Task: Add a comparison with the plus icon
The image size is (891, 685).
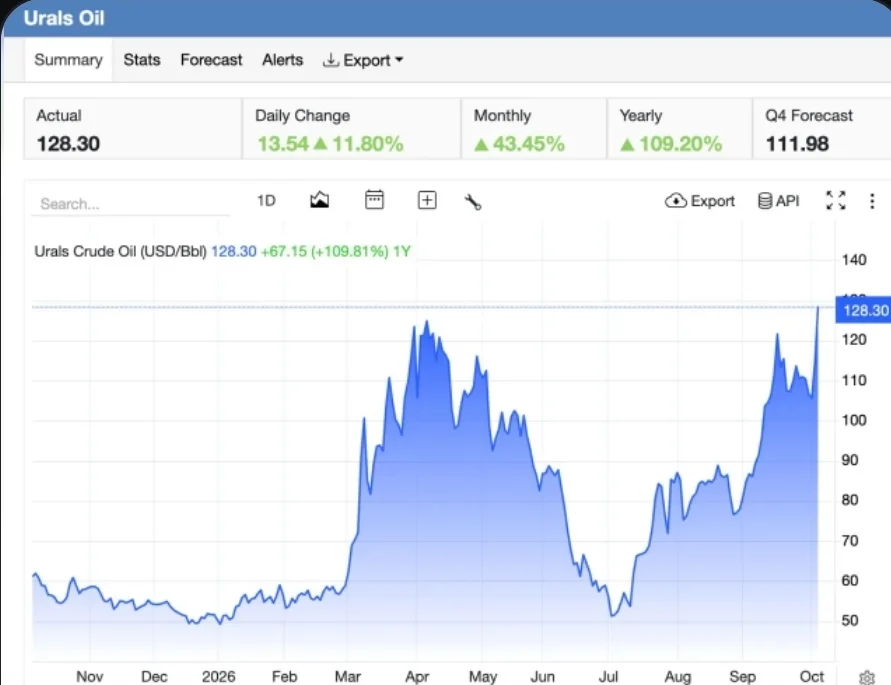Action: tap(427, 200)
